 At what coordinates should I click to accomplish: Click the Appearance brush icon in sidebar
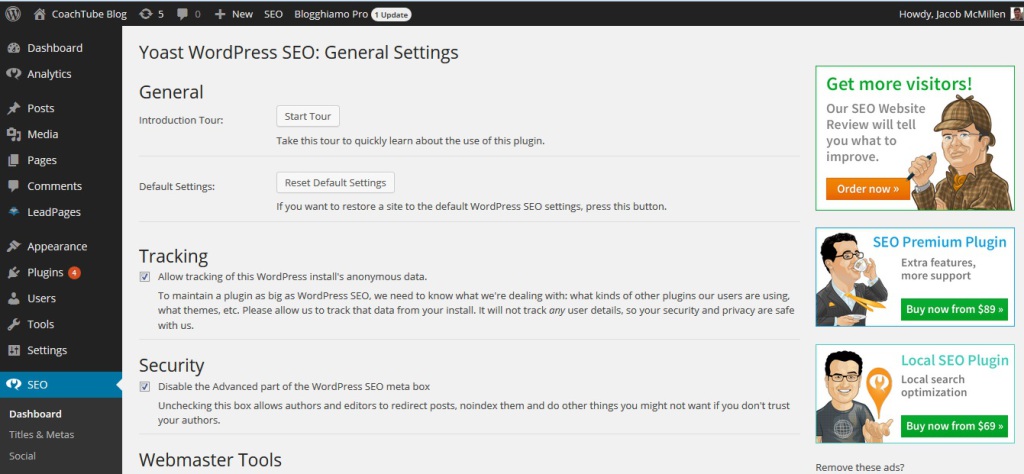[13, 246]
